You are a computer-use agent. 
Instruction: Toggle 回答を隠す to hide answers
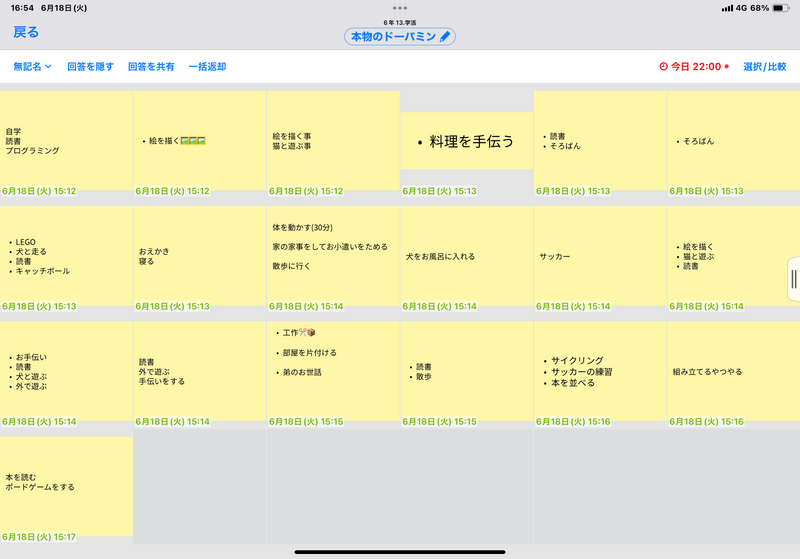pos(90,67)
